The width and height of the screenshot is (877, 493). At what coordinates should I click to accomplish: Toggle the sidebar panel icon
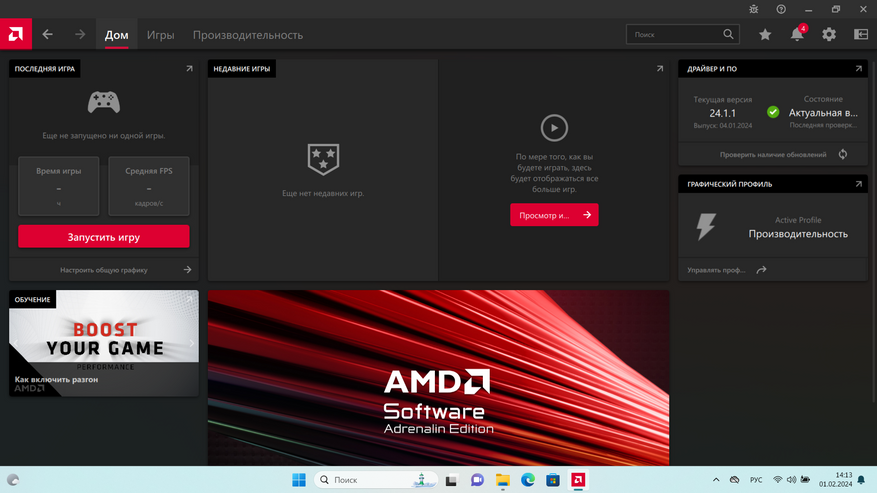(861, 34)
